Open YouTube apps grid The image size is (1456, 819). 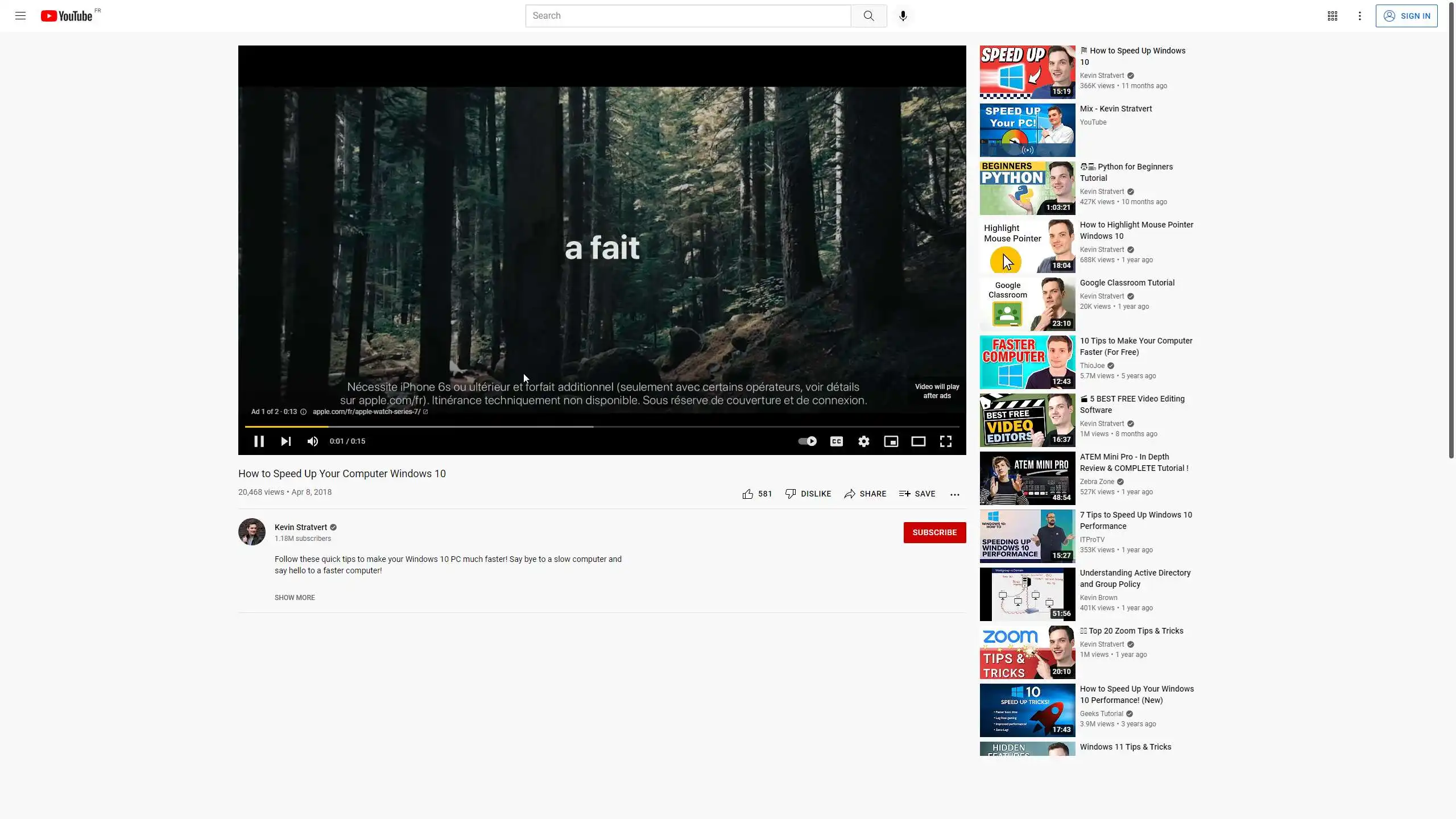coord(1332,16)
